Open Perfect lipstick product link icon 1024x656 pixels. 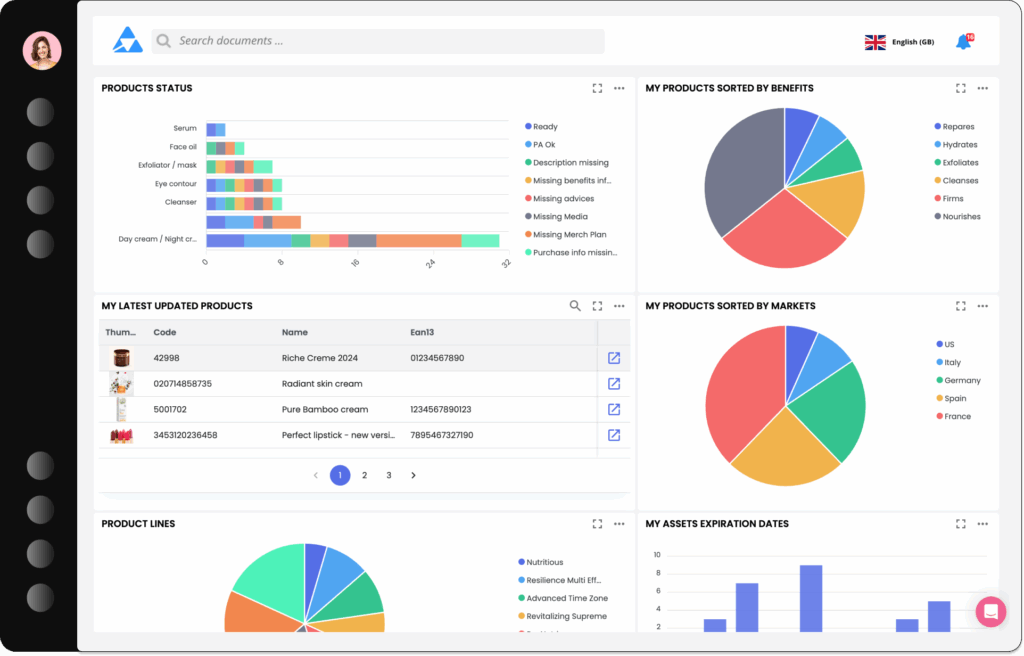[x=614, y=435]
